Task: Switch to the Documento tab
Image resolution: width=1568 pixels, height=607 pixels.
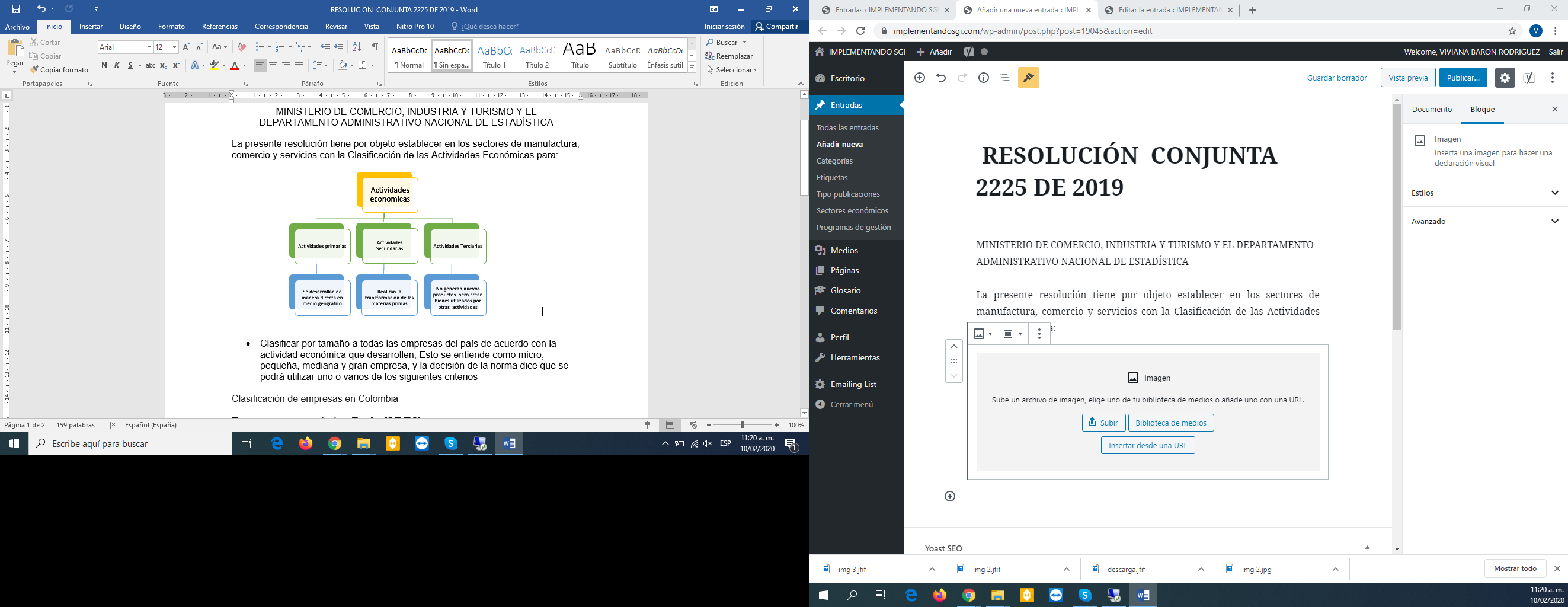Action: [1432, 110]
